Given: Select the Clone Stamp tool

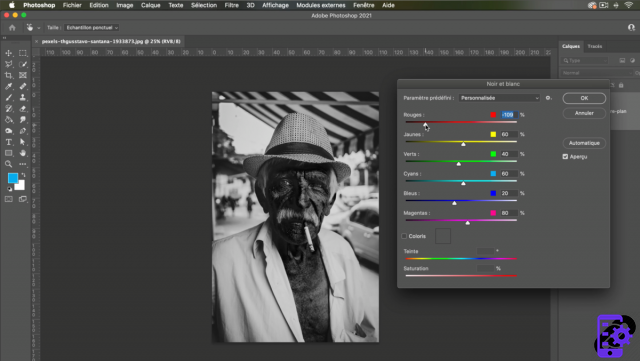Looking at the screenshot, I should (23, 98).
